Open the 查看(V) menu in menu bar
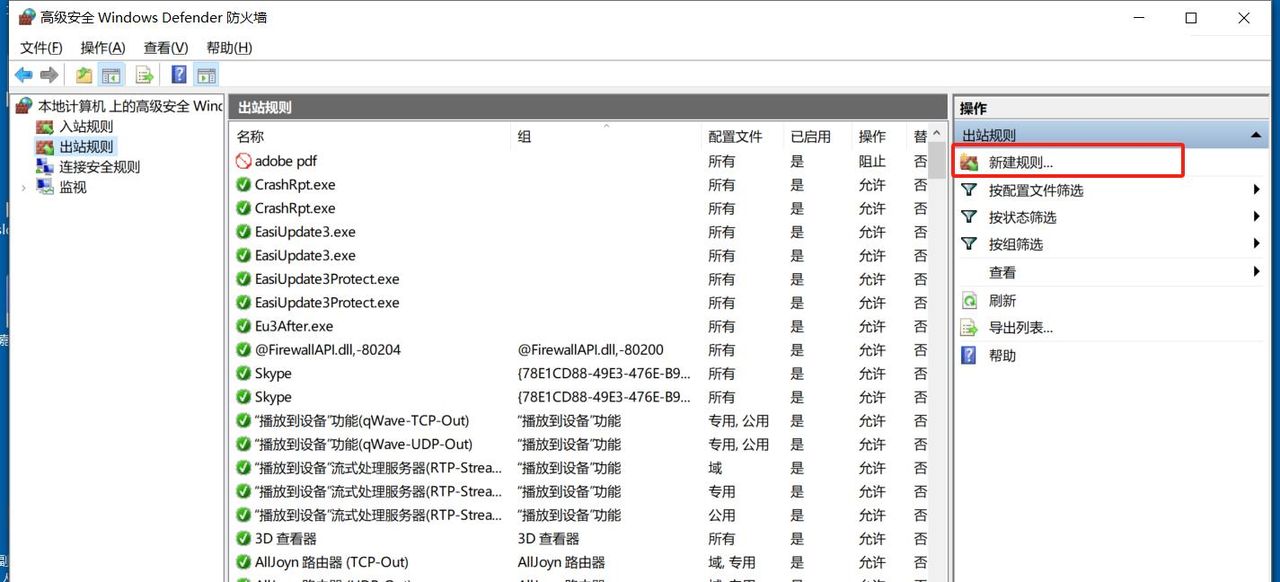This screenshot has width=1280, height=582. pos(166,48)
